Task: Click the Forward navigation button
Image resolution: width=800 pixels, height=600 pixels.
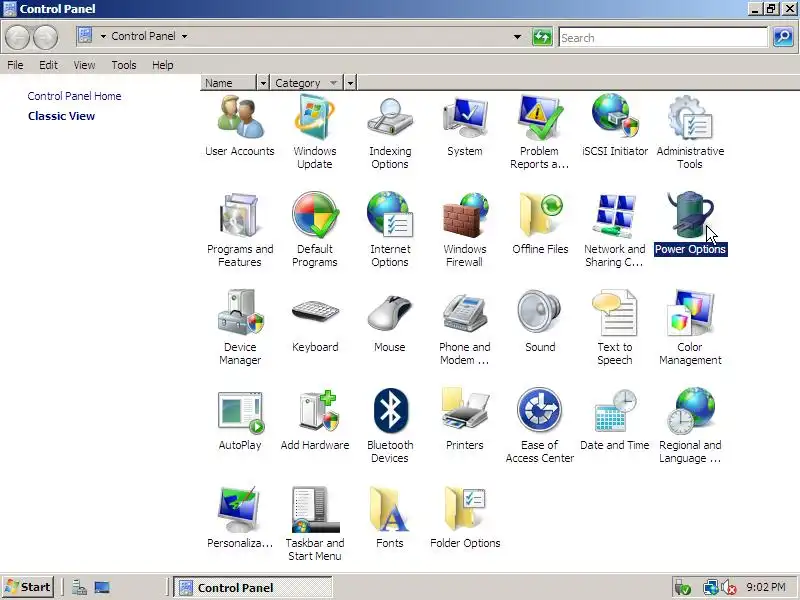Action: point(45,37)
